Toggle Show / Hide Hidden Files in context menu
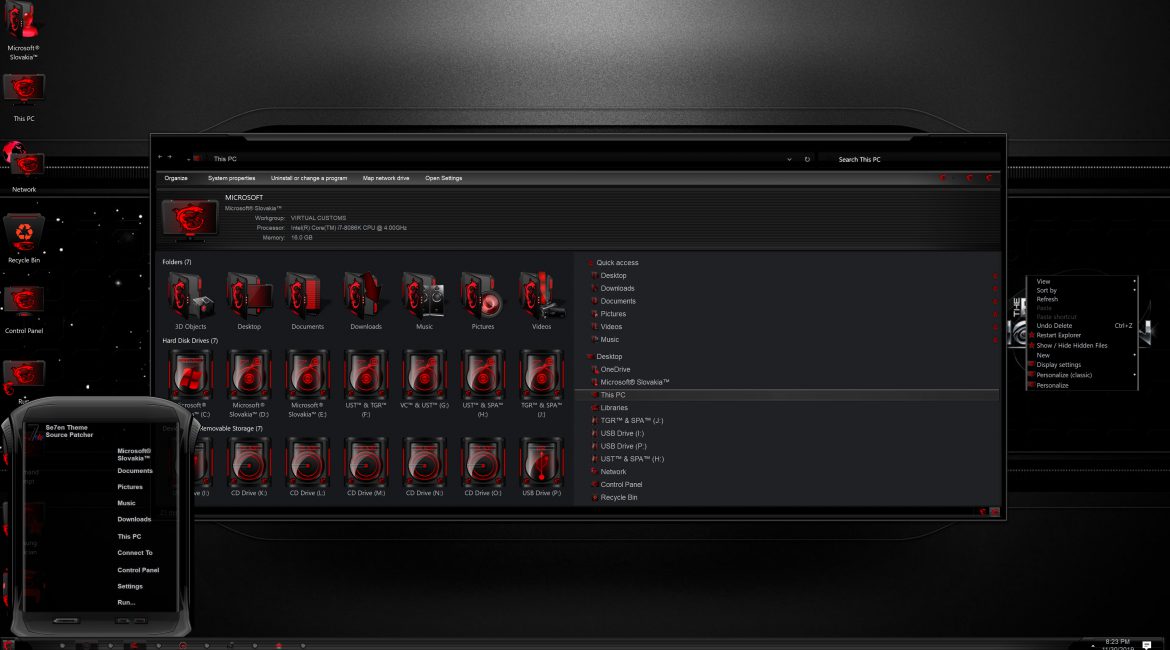This screenshot has height=650, width=1170. 1072,346
